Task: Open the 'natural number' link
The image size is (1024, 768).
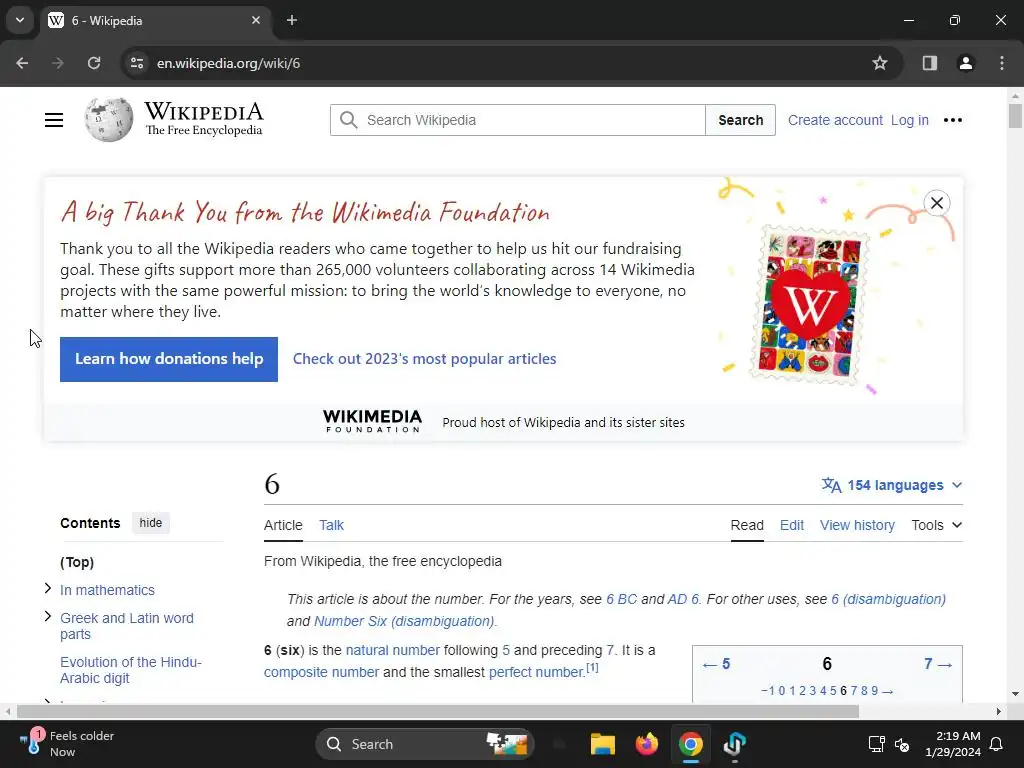Action: pyautogui.click(x=392, y=650)
